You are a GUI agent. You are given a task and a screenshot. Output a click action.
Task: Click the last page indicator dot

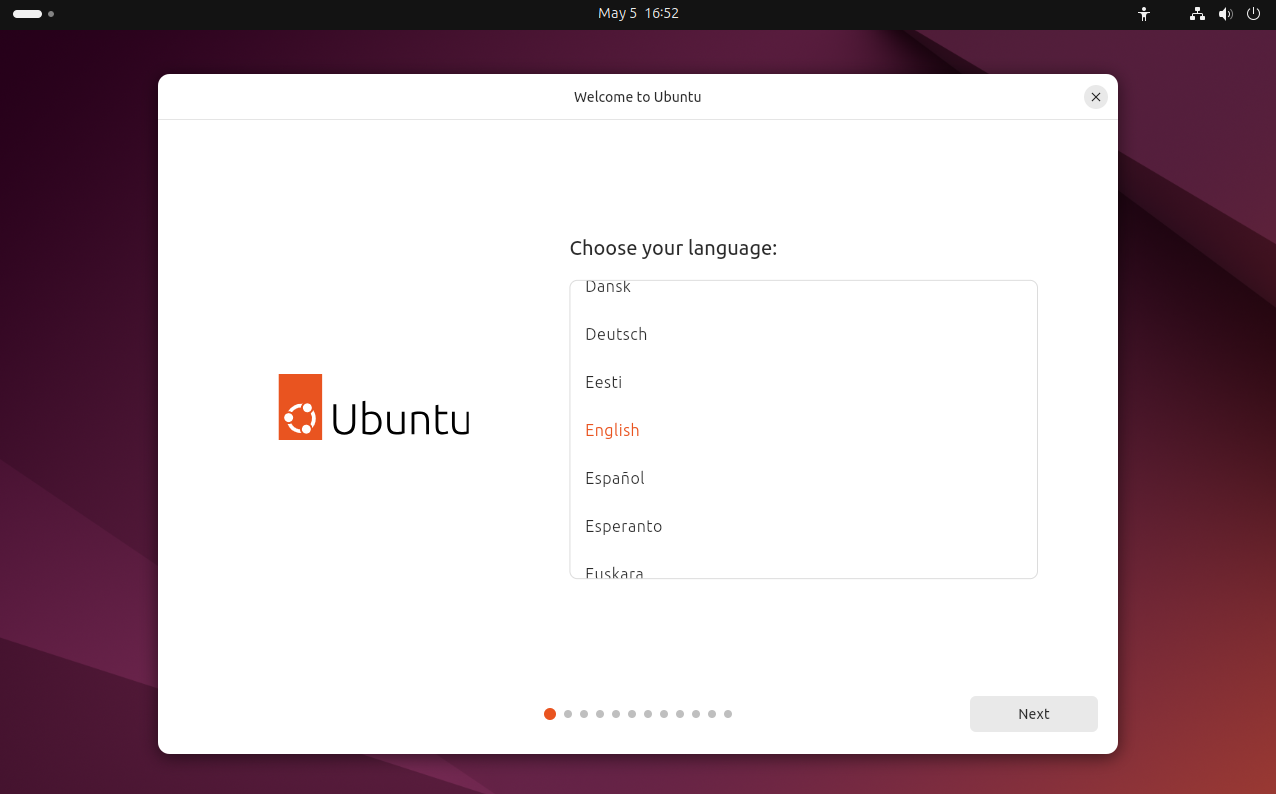coord(728,714)
